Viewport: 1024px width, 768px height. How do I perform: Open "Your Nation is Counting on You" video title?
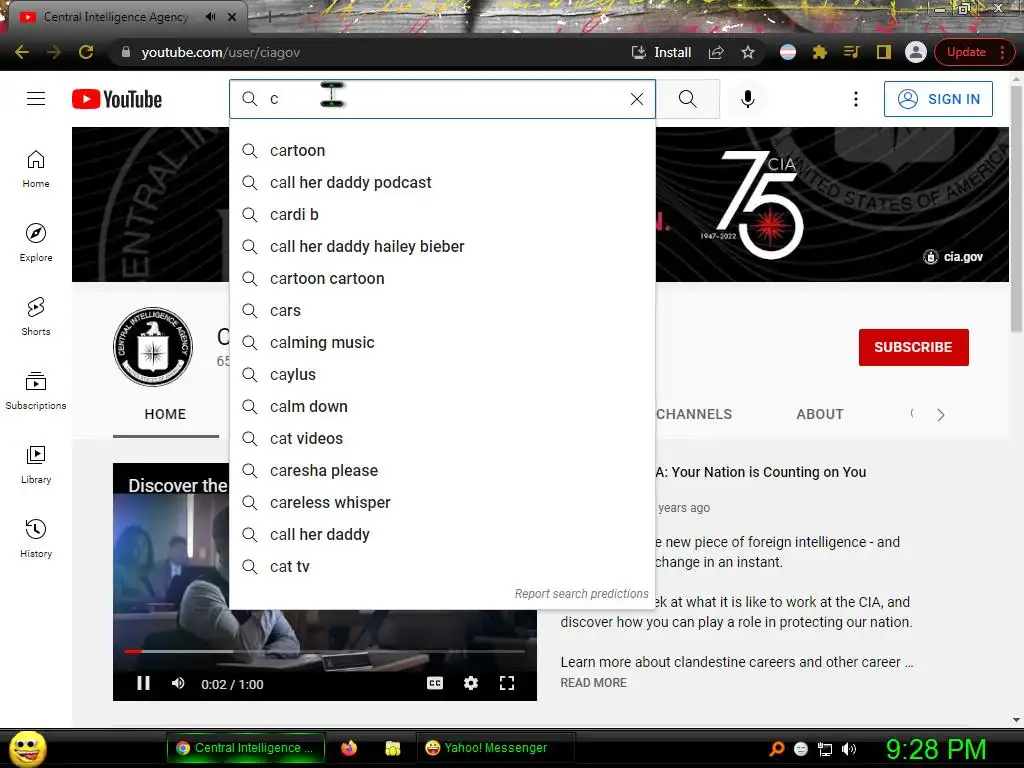[x=761, y=472]
